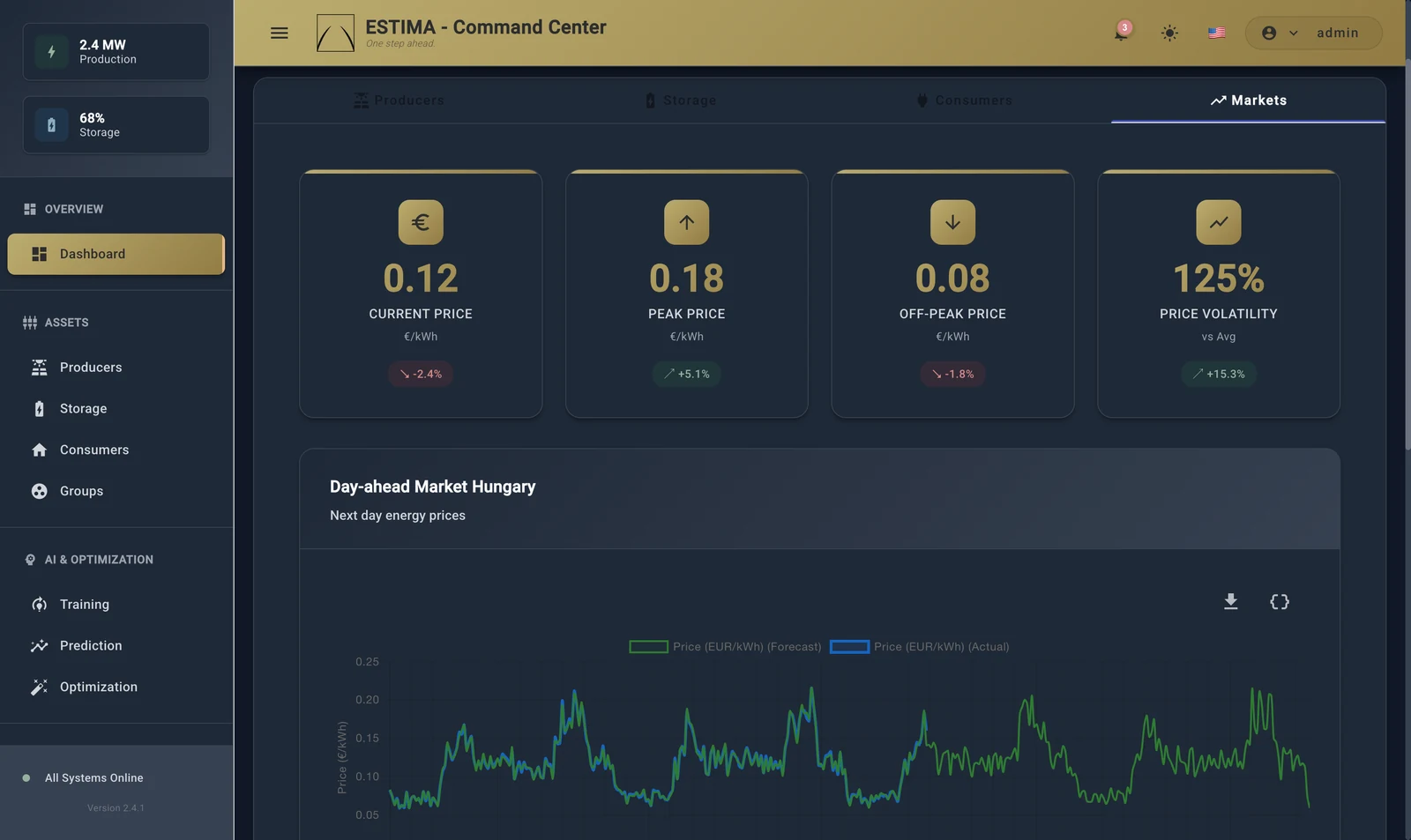Click the -2.4% change chip
1411x840 pixels.
(421, 374)
